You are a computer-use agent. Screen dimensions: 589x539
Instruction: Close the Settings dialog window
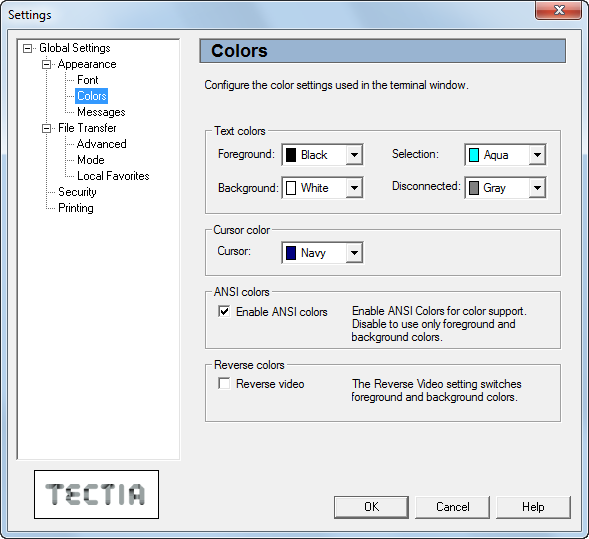(559, 11)
